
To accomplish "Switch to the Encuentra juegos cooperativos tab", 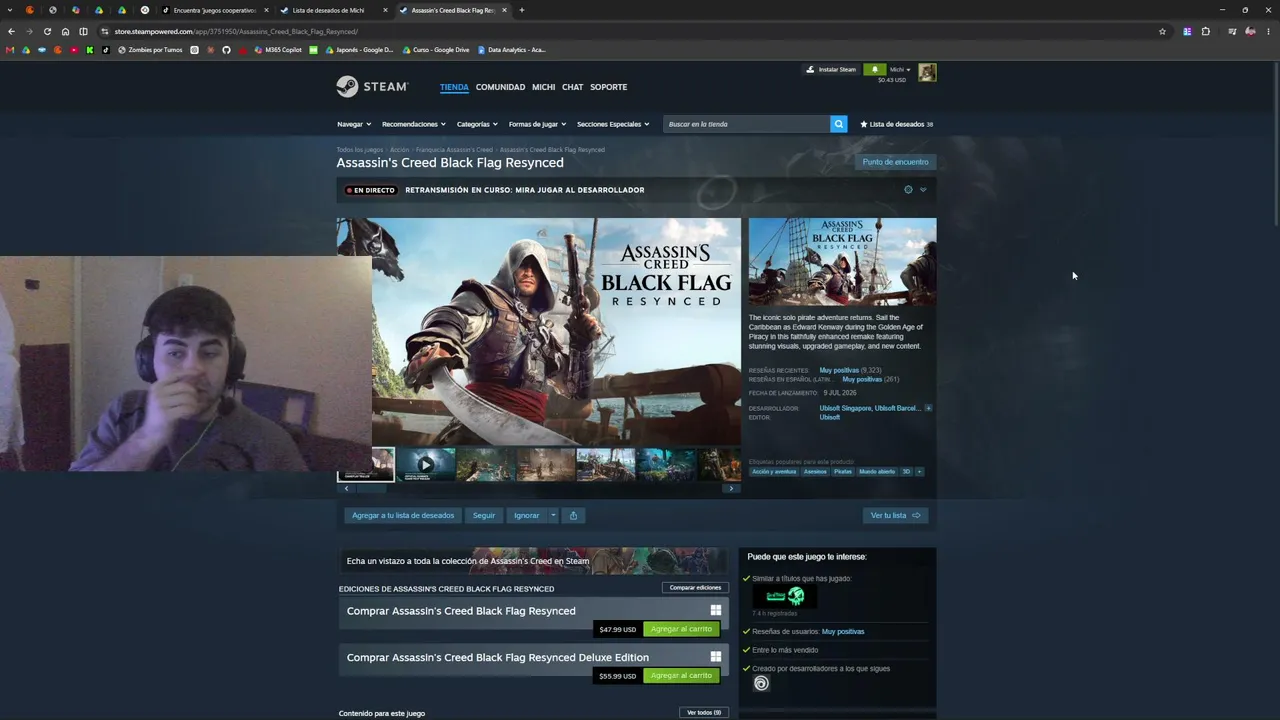I will (214, 10).
